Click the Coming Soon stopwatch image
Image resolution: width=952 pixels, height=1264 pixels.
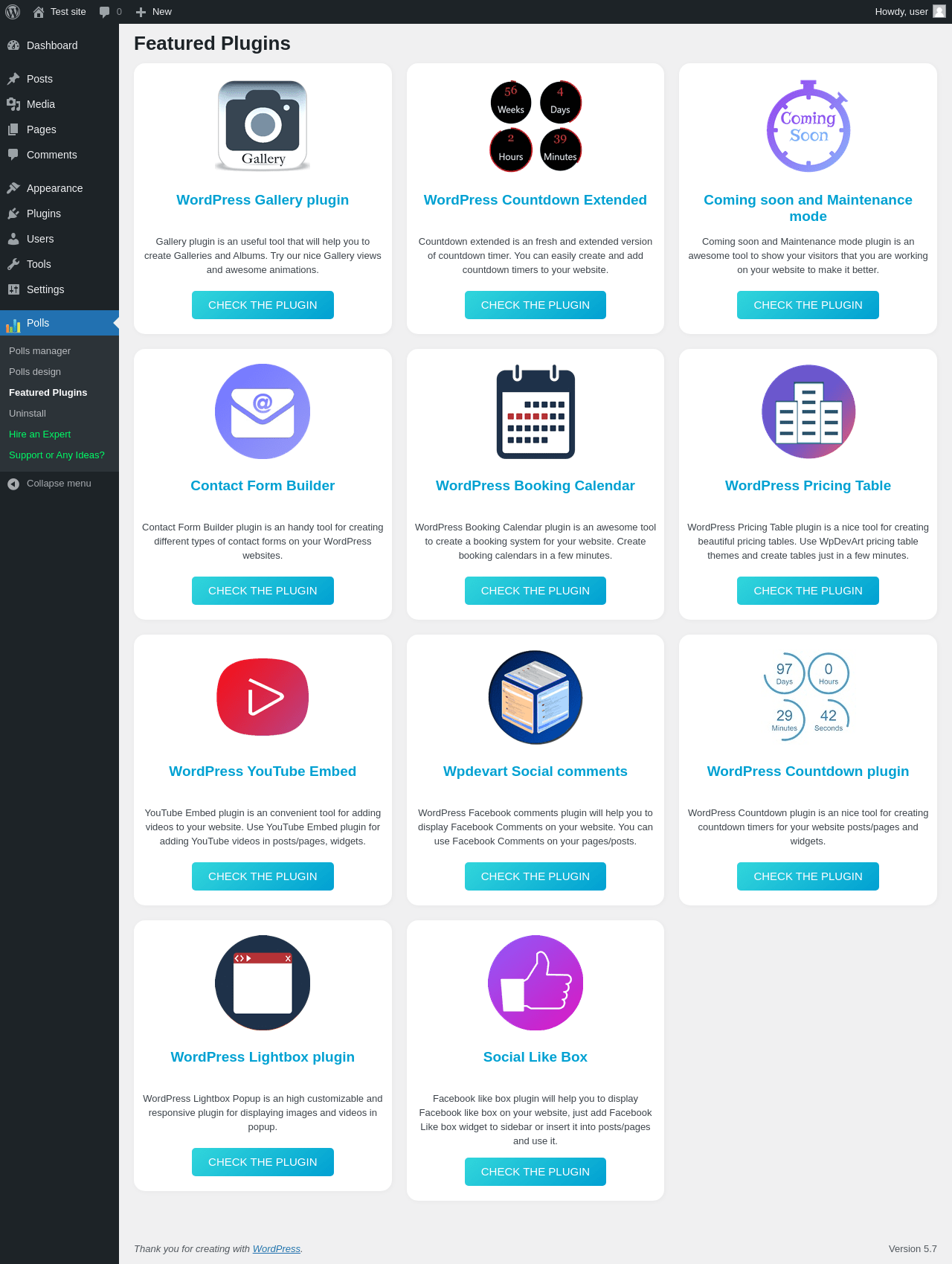pyautogui.click(x=808, y=126)
